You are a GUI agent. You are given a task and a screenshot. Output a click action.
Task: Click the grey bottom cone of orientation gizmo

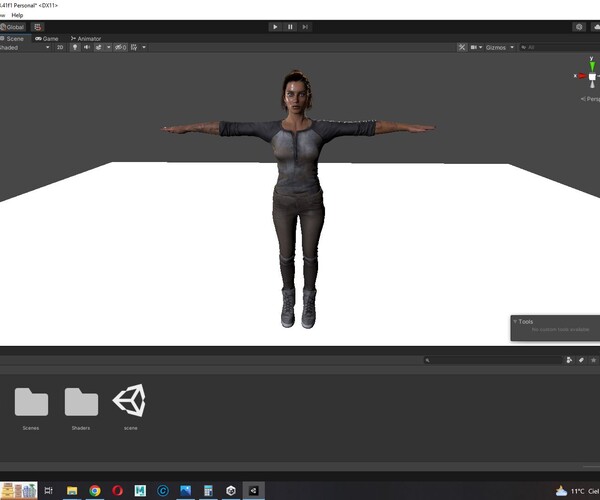[592, 84]
